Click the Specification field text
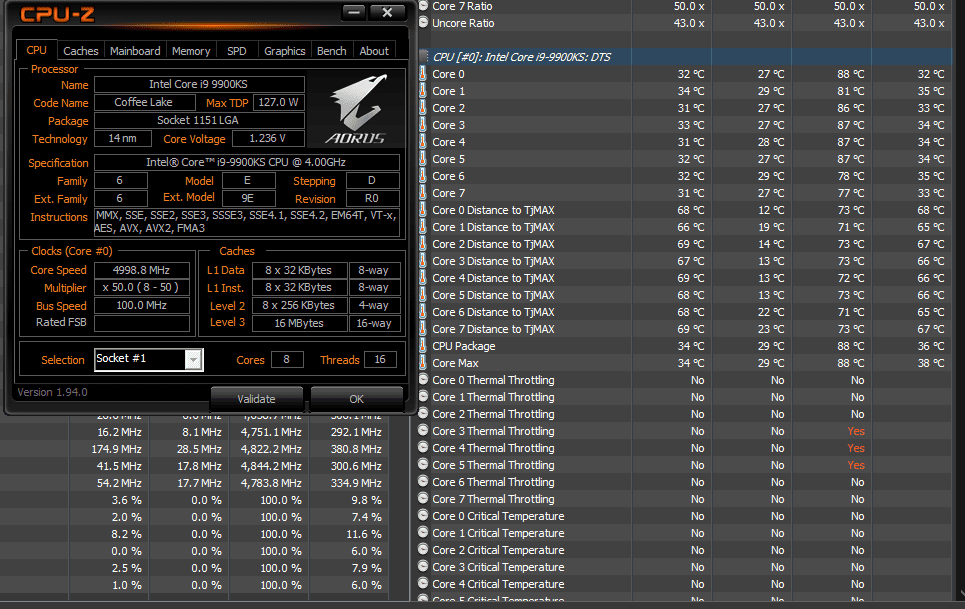The image size is (965, 609). [246, 162]
